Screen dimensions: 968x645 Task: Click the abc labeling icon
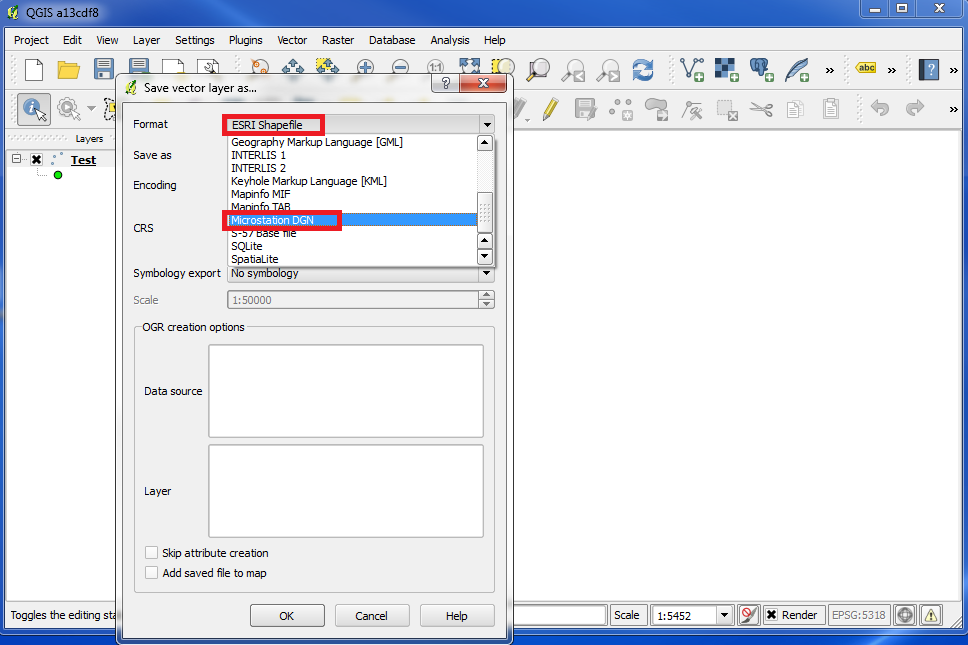point(866,68)
